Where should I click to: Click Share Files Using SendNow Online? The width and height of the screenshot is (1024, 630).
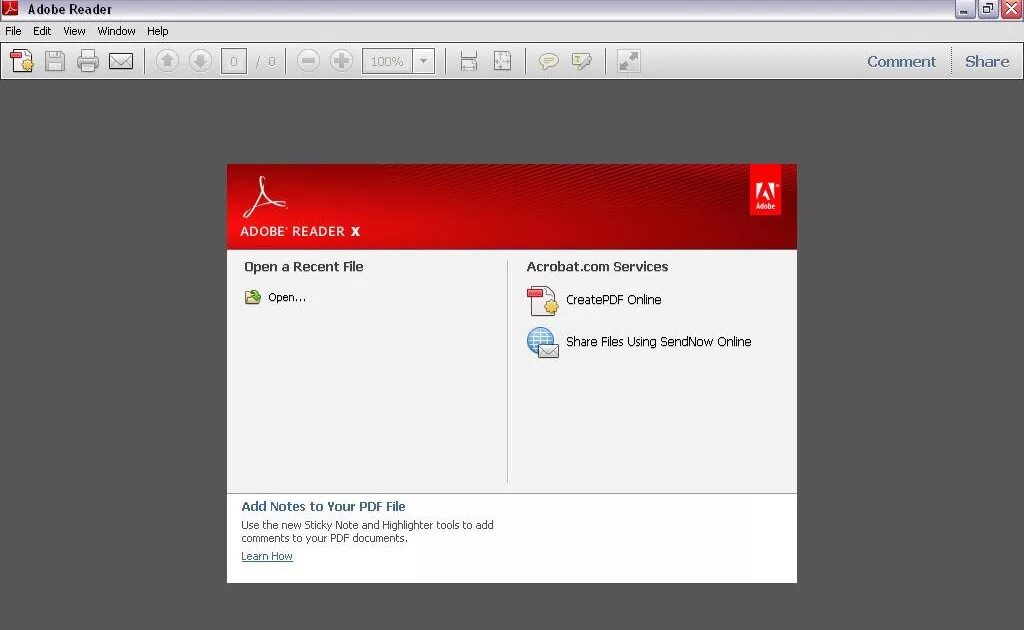[x=658, y=341]
